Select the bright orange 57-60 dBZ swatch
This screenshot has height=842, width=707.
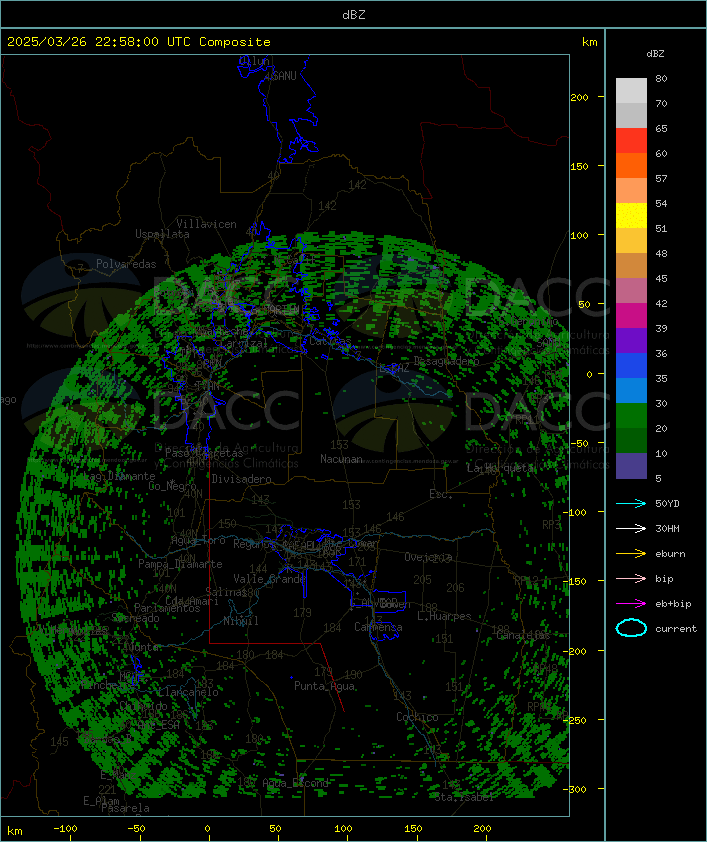(x=631, y=165)
